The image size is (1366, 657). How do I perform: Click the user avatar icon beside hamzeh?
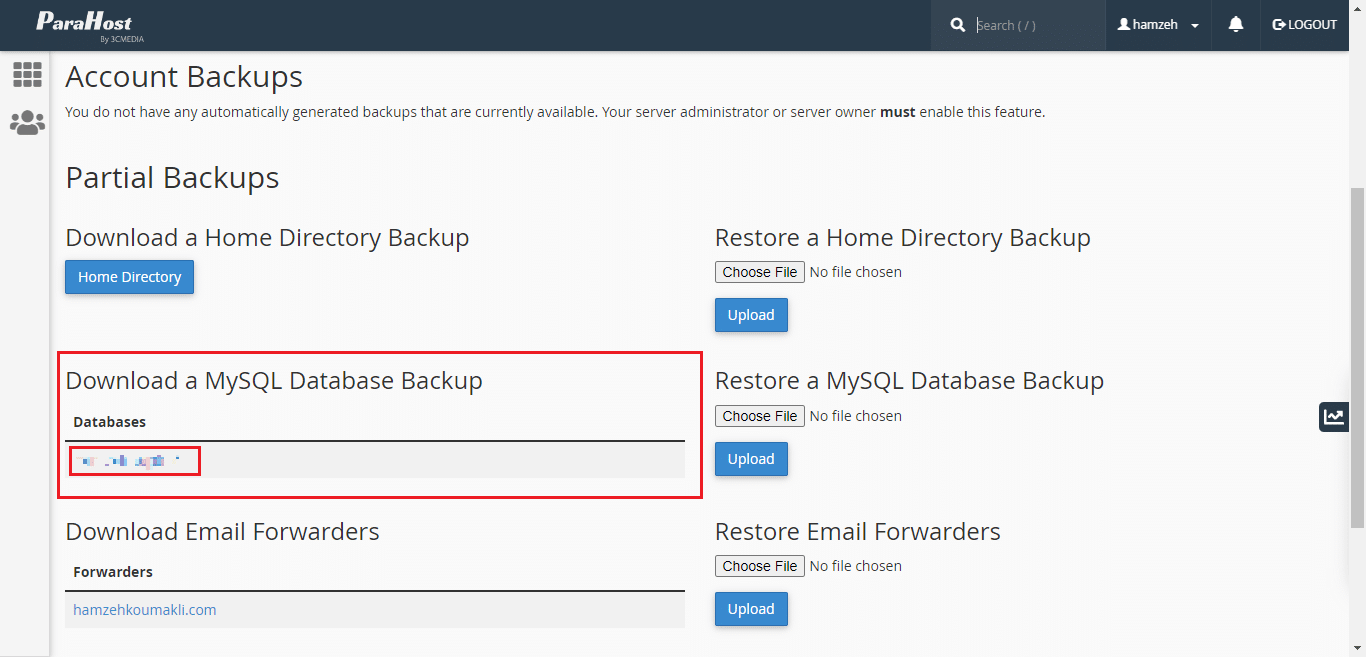click(x=1123, y=25)
